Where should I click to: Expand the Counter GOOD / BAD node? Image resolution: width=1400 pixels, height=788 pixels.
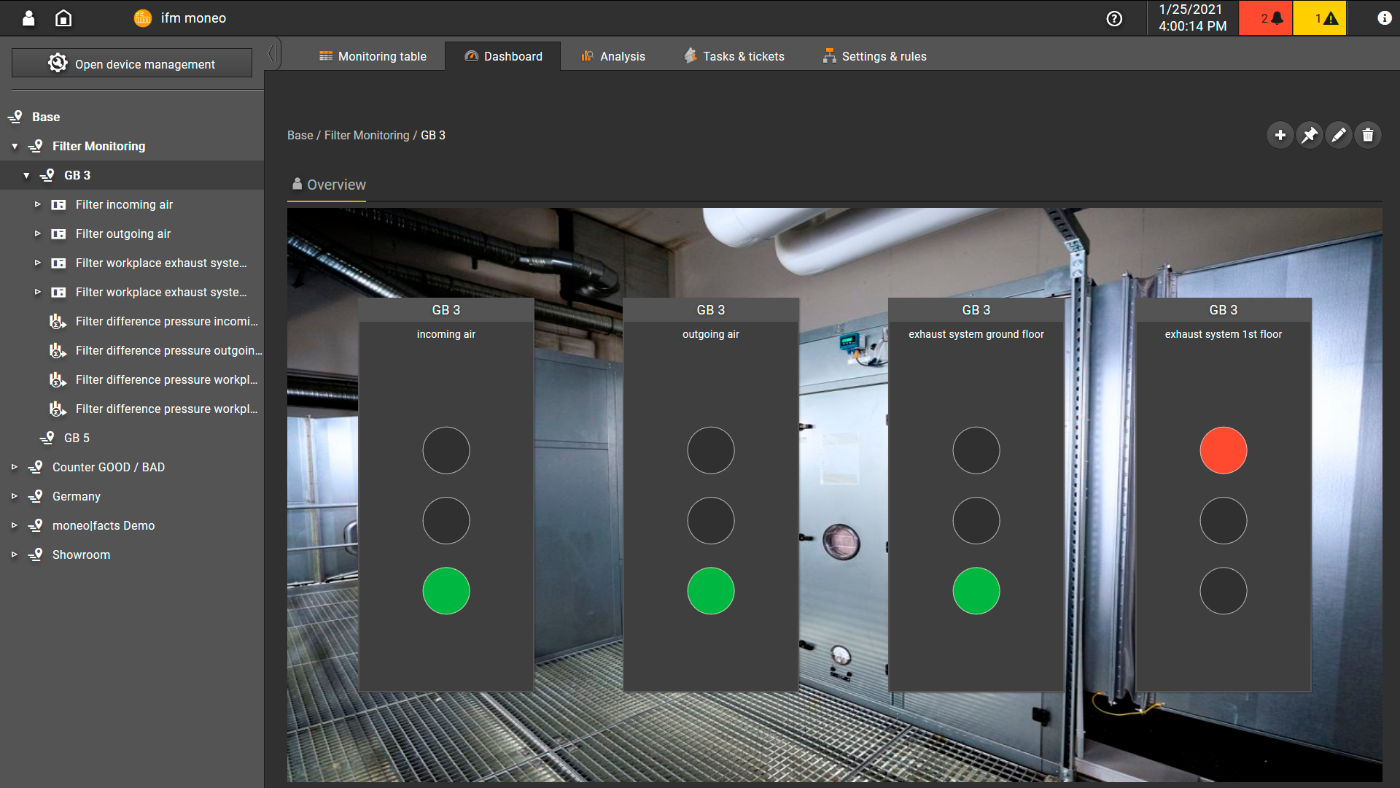pos(13,467)
